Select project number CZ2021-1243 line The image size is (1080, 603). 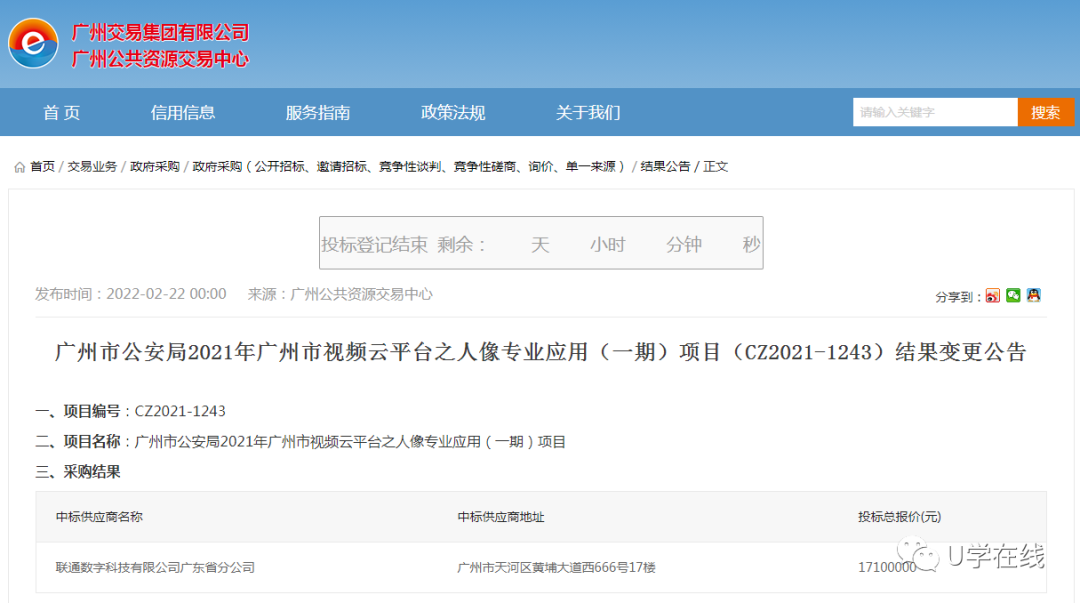(x=130, y=411)
